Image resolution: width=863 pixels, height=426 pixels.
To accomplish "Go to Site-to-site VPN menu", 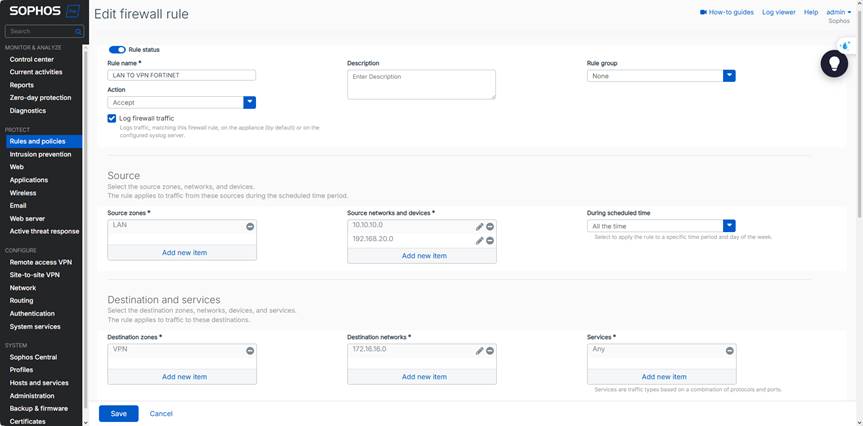I will click(35, 274).
